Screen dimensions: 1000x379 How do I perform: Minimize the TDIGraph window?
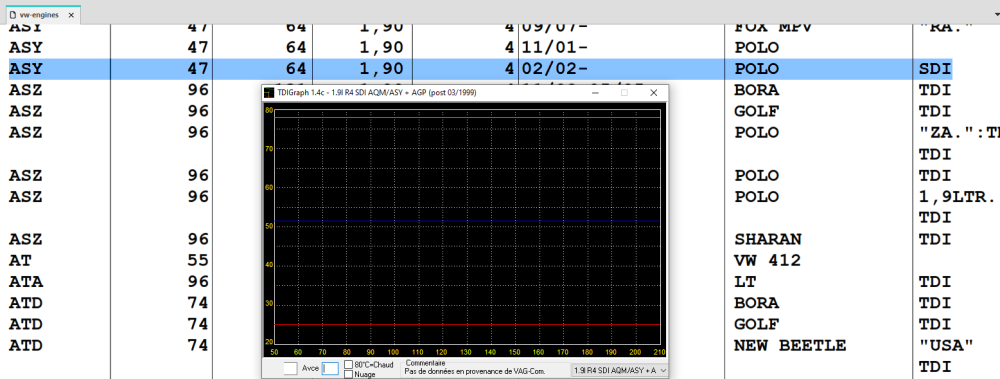(595, 93)
